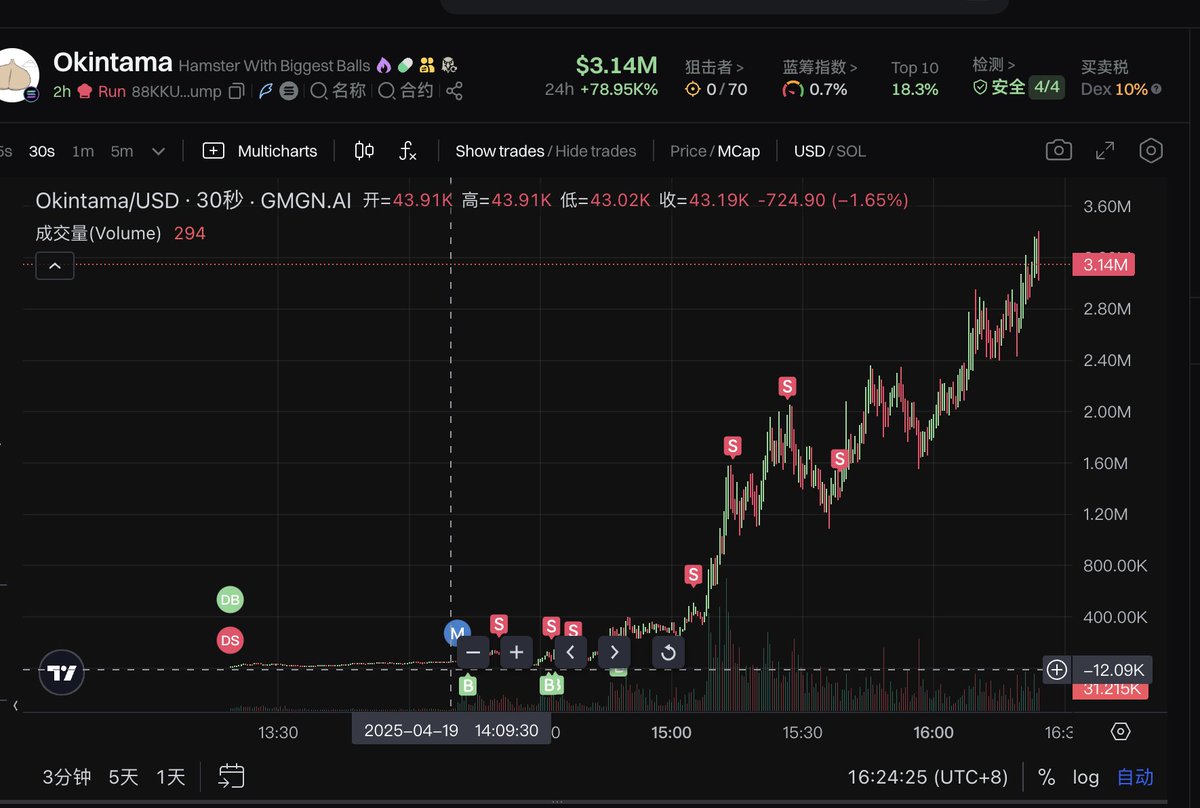
Task: Zoom out the chart with minus button
Action: point(474,652)
